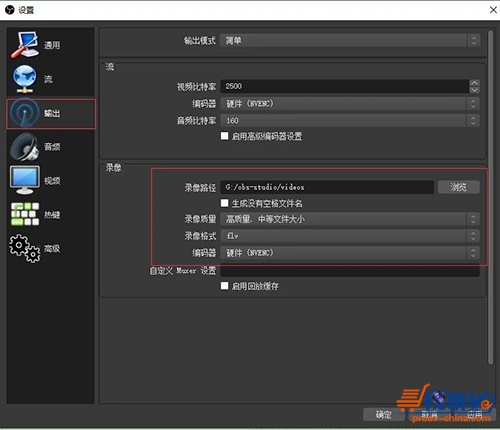Expand the 输出模式 dropdown
Image resolution: width=500 pixels, height=430 pixels.
coord(350,41)
